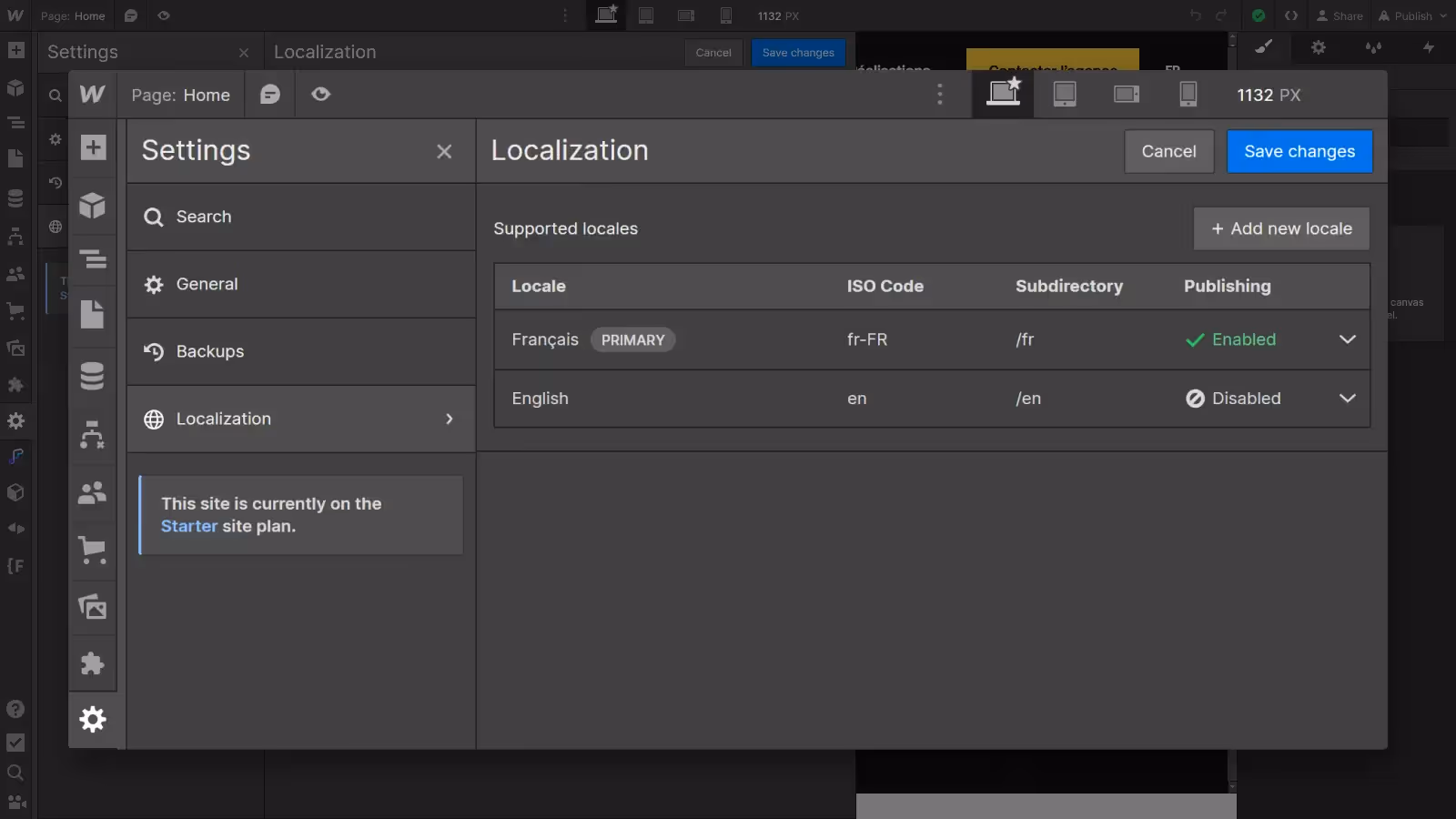Click the Add Elements plus icon
Image resolution: width=1456 pixels, height=819 pixels.
[x=93, y=148]
